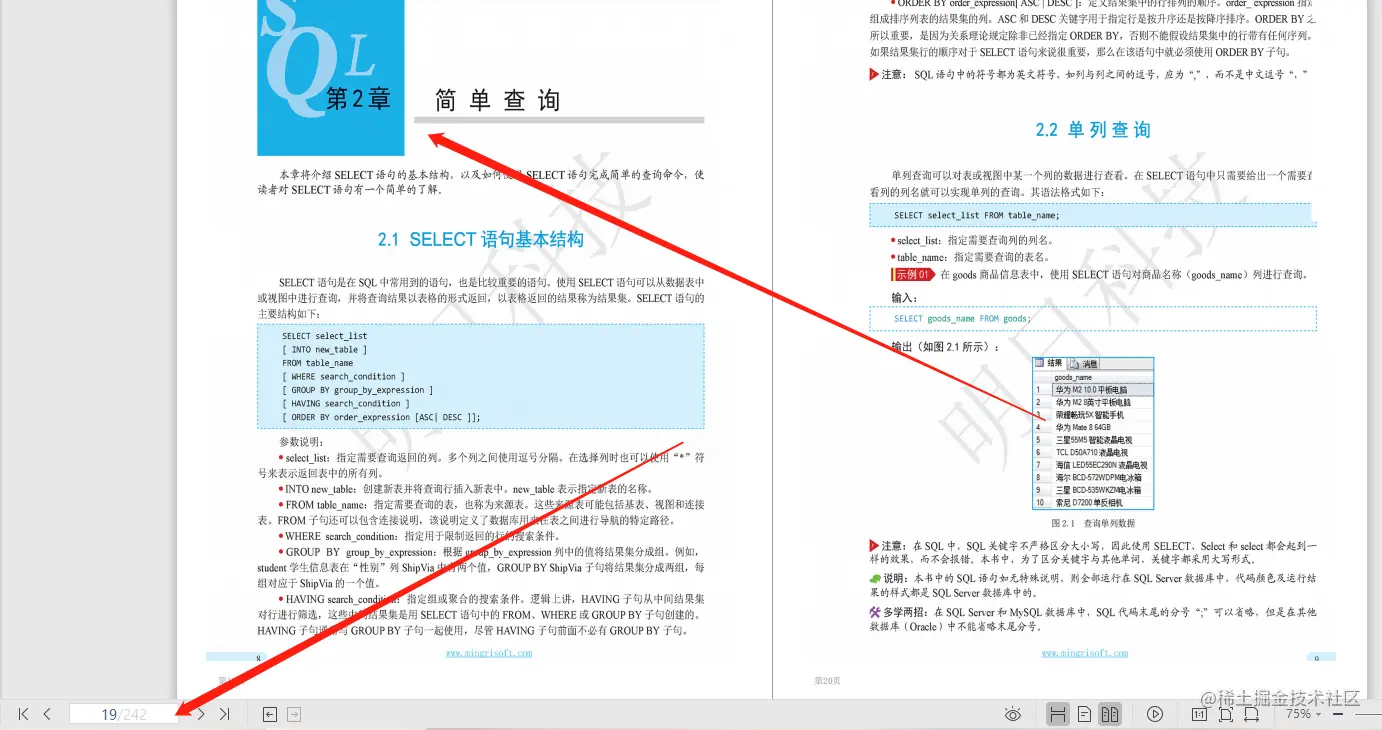Click the 2.2 单列查询 heading

tap(1093, 130)
